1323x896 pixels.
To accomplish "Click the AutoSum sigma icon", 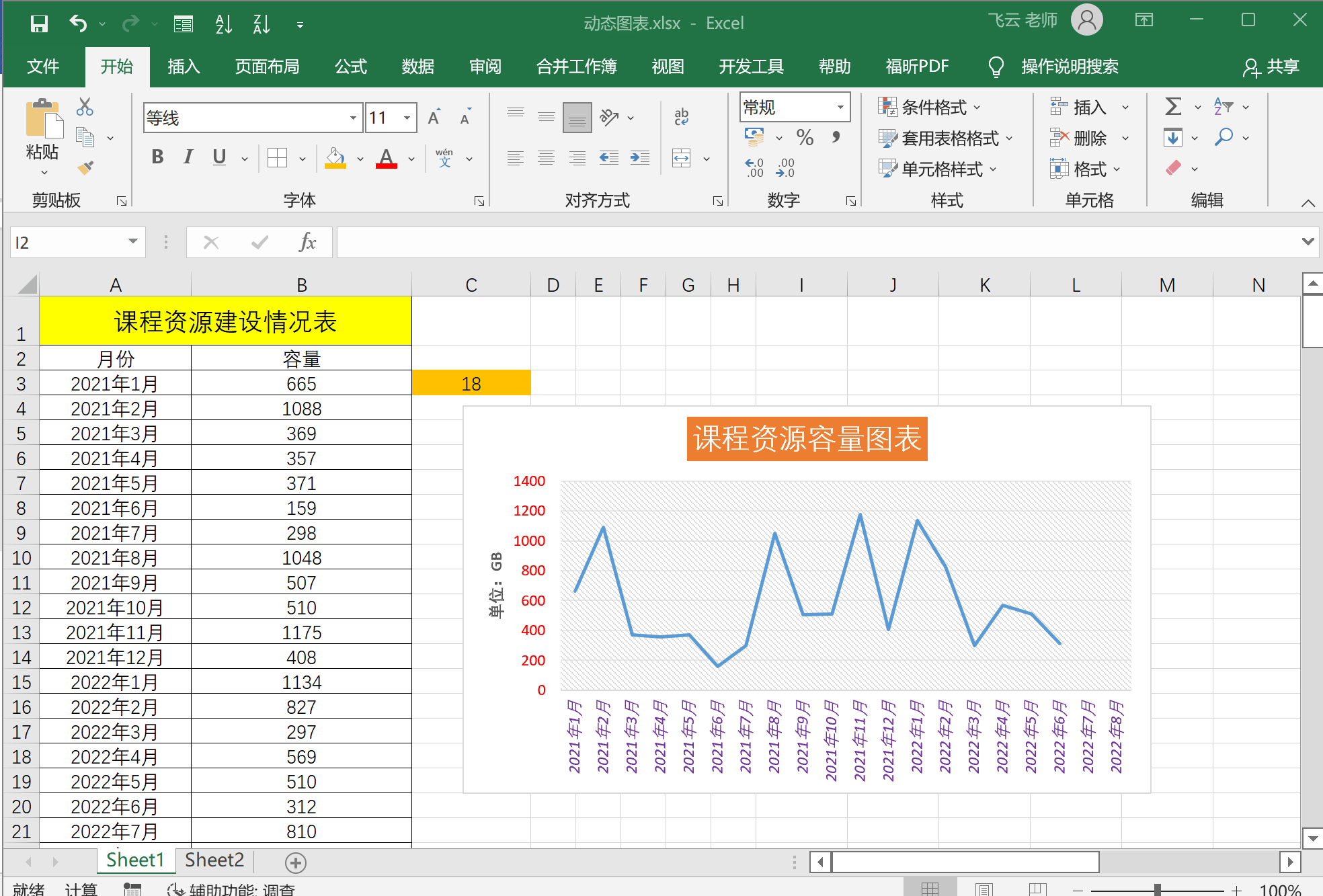I will tap(1173, 107).
